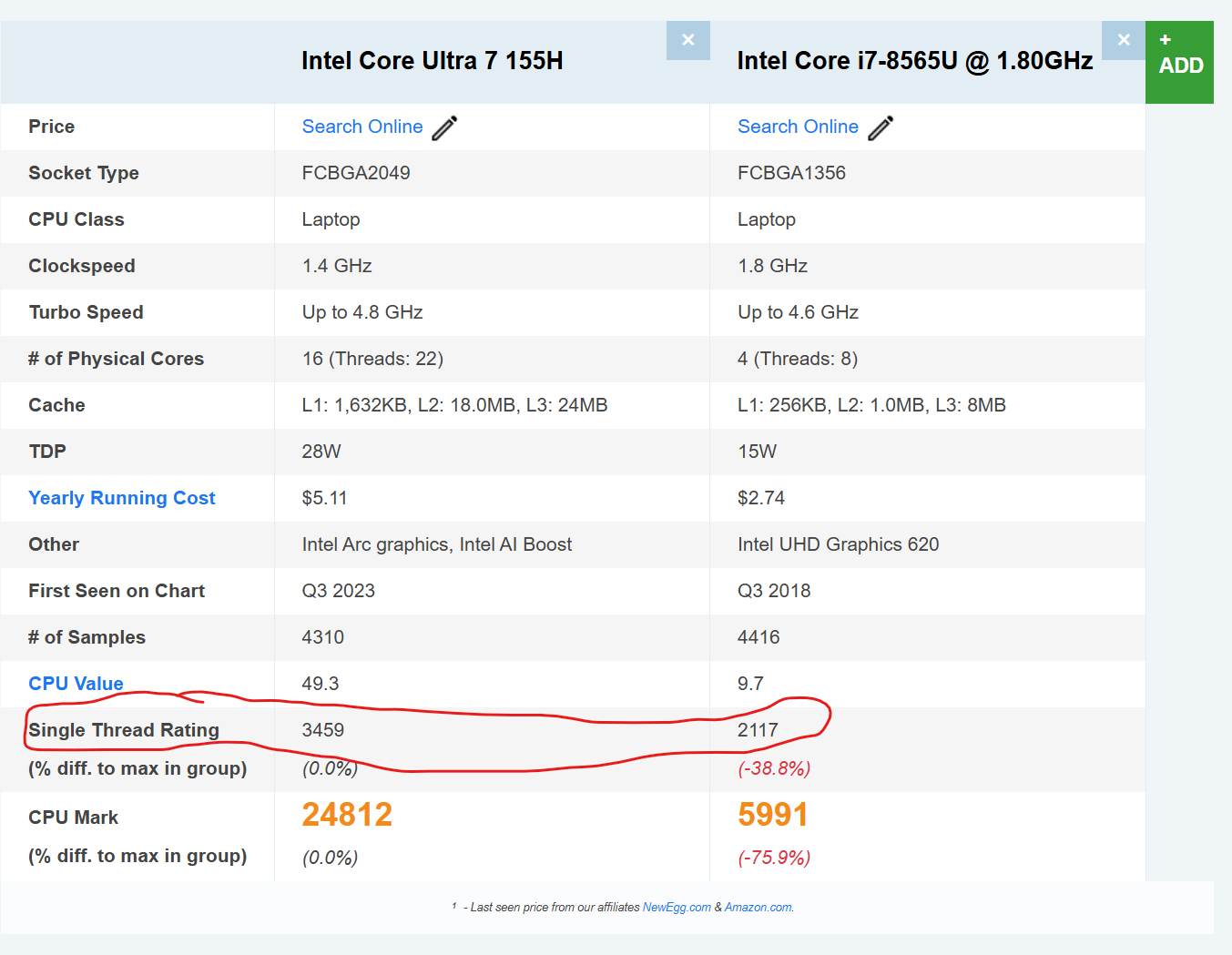Click the Turbo Speed row label
Viewport: 1232px width, 955px height.
pos(86,312)
